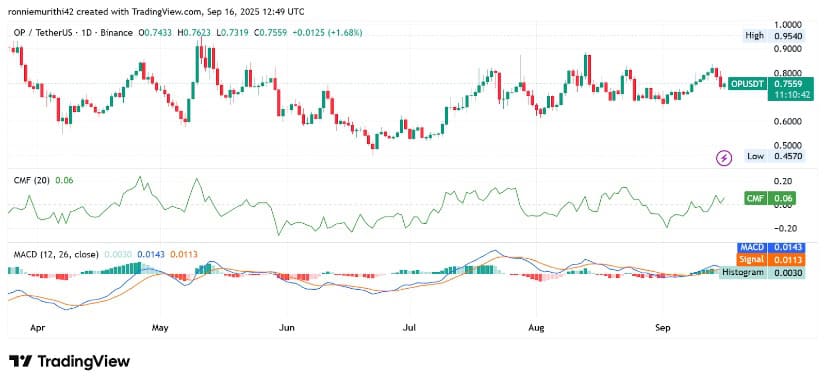Click the Jul label on time axis

tap(409, 328)
